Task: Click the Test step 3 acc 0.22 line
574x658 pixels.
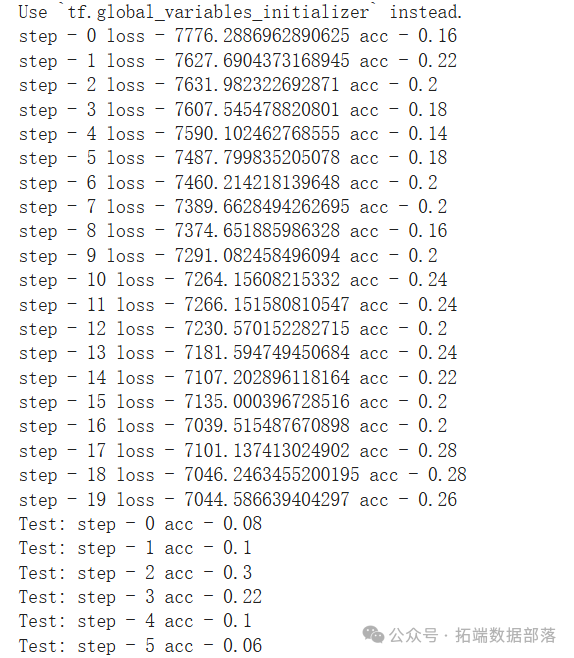Action: pyautogui.click(x=140, y=596)
